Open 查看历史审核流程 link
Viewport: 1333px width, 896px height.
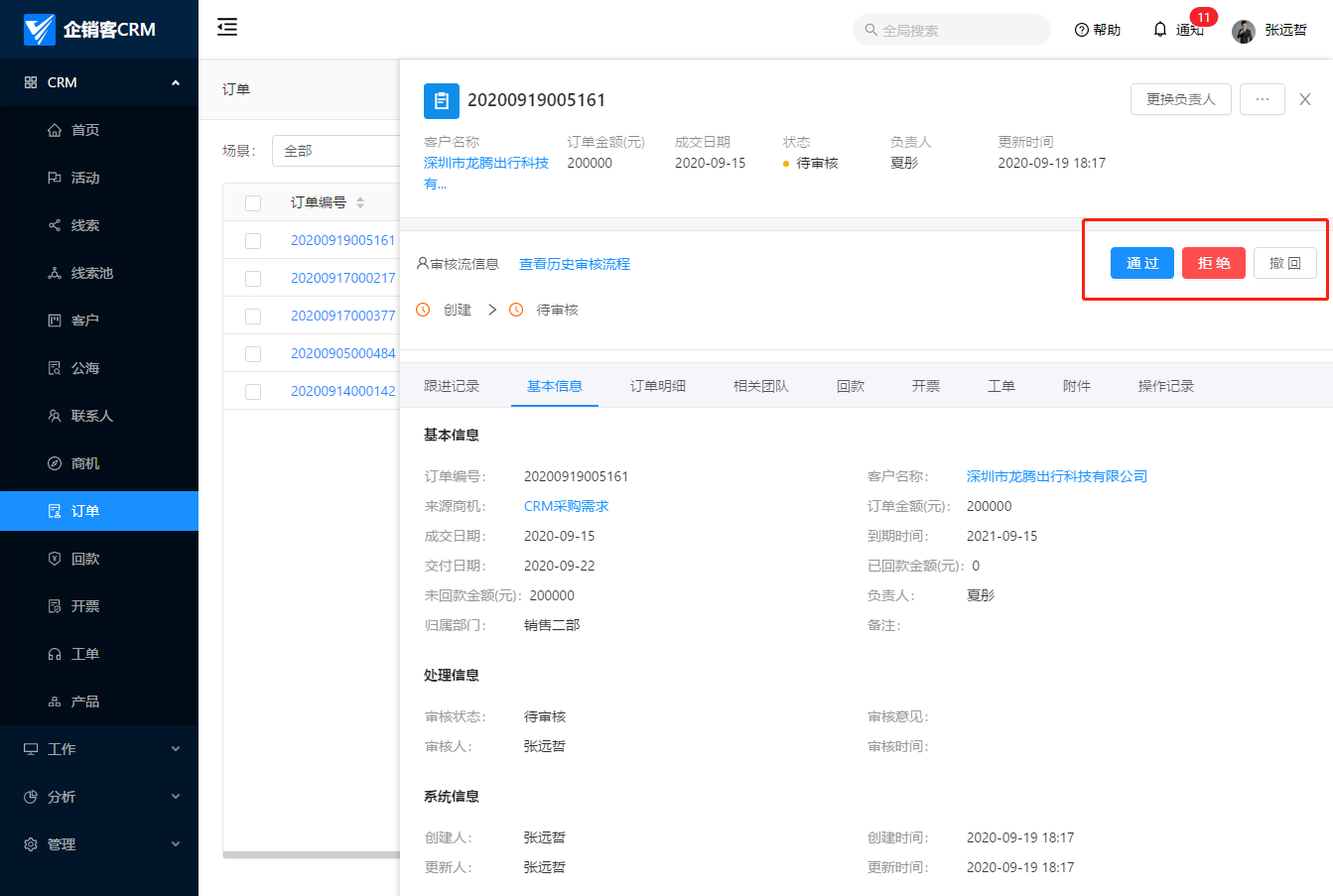pyautogui.click(x=575, y=264)
